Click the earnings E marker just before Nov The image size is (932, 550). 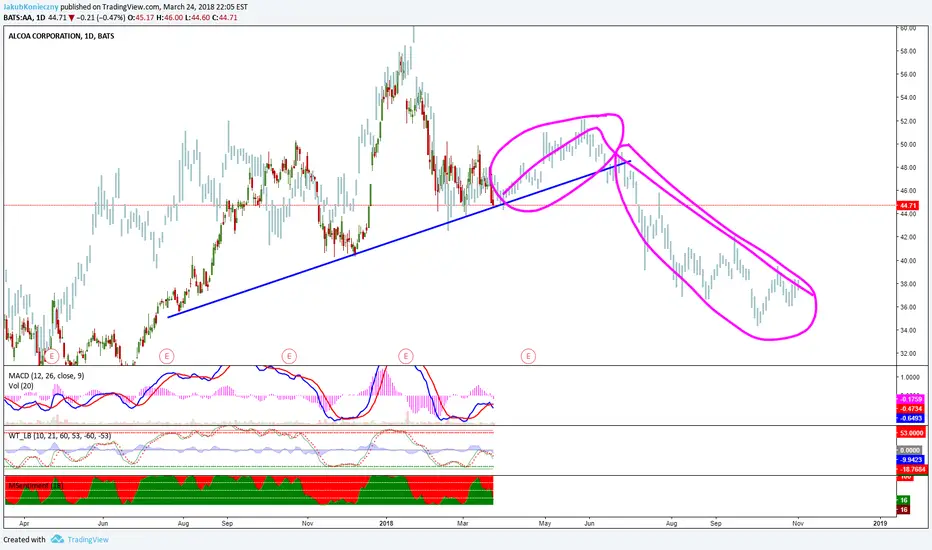coord(289,356)
